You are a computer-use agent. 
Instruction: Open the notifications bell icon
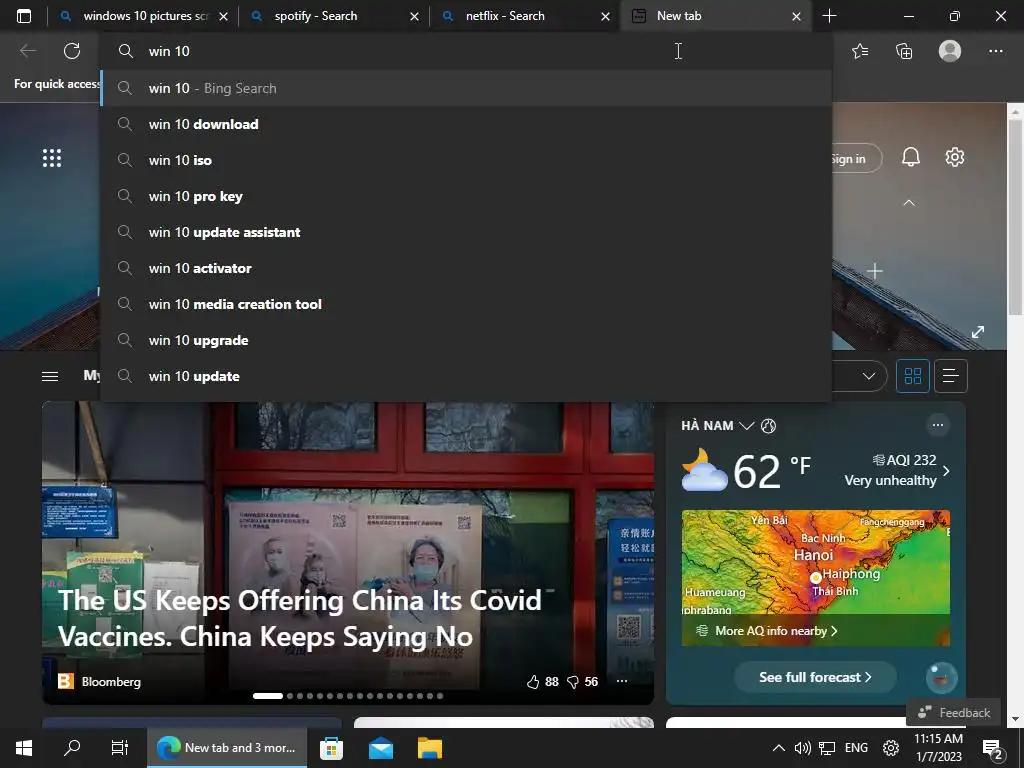tap(911, 157)
